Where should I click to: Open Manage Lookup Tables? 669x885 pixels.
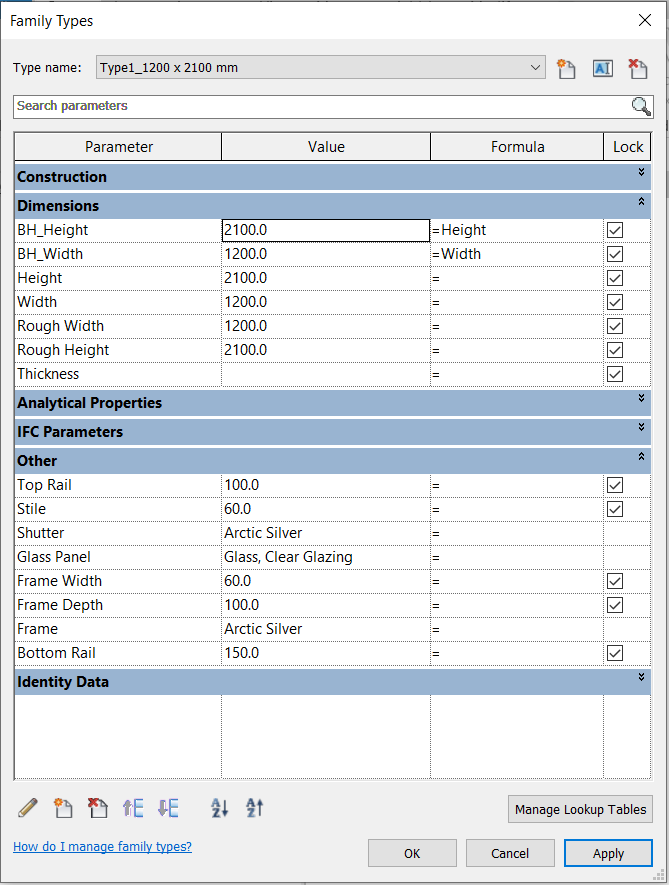581,809
